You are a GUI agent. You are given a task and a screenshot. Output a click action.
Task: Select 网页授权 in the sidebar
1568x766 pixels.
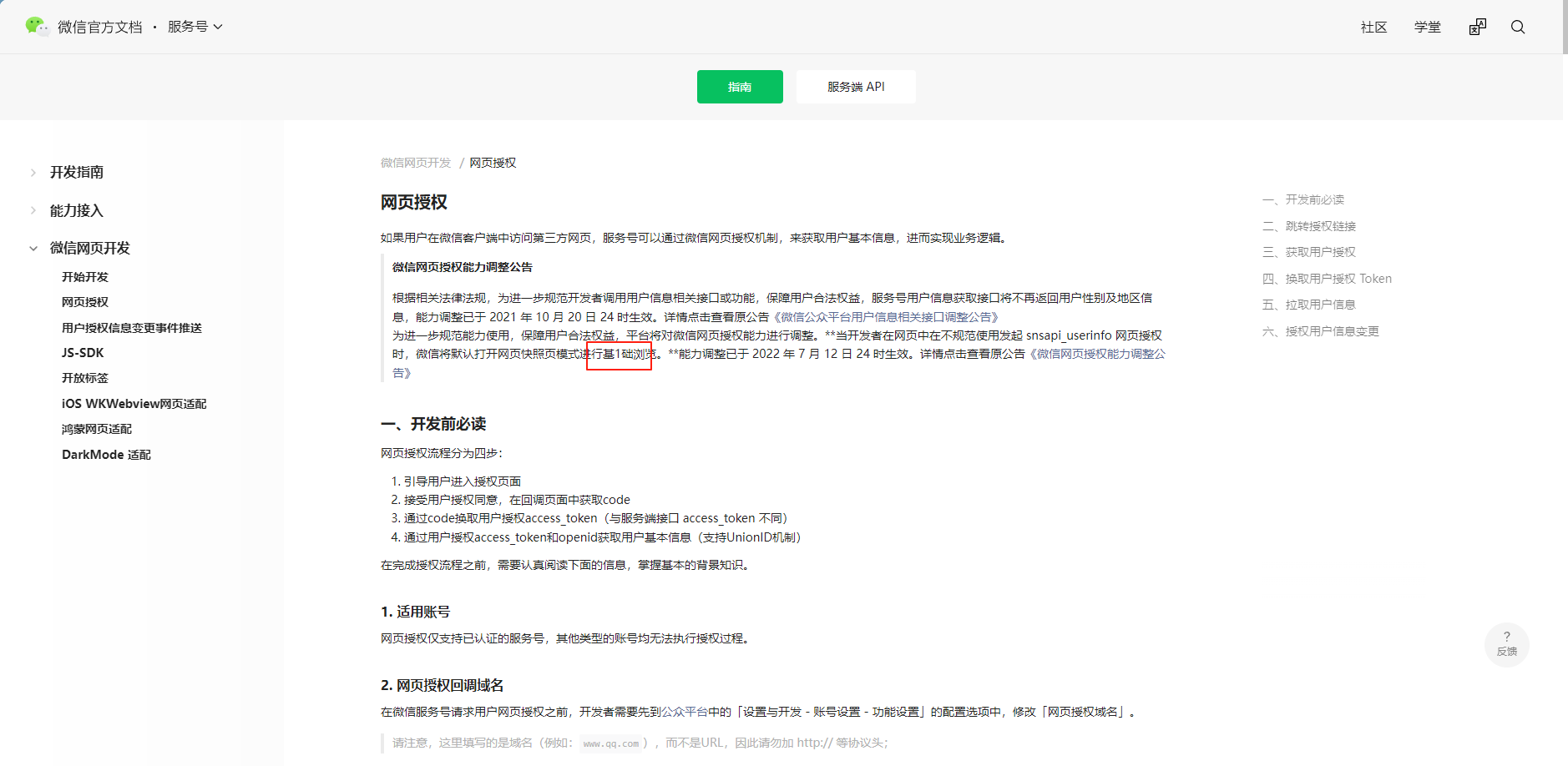[85, 302]
